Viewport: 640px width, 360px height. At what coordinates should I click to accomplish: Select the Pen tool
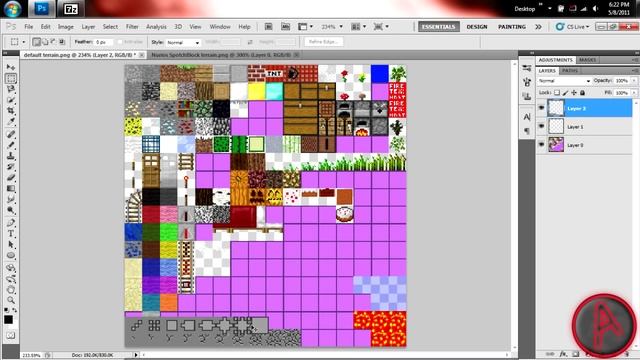tap(11, 223)
